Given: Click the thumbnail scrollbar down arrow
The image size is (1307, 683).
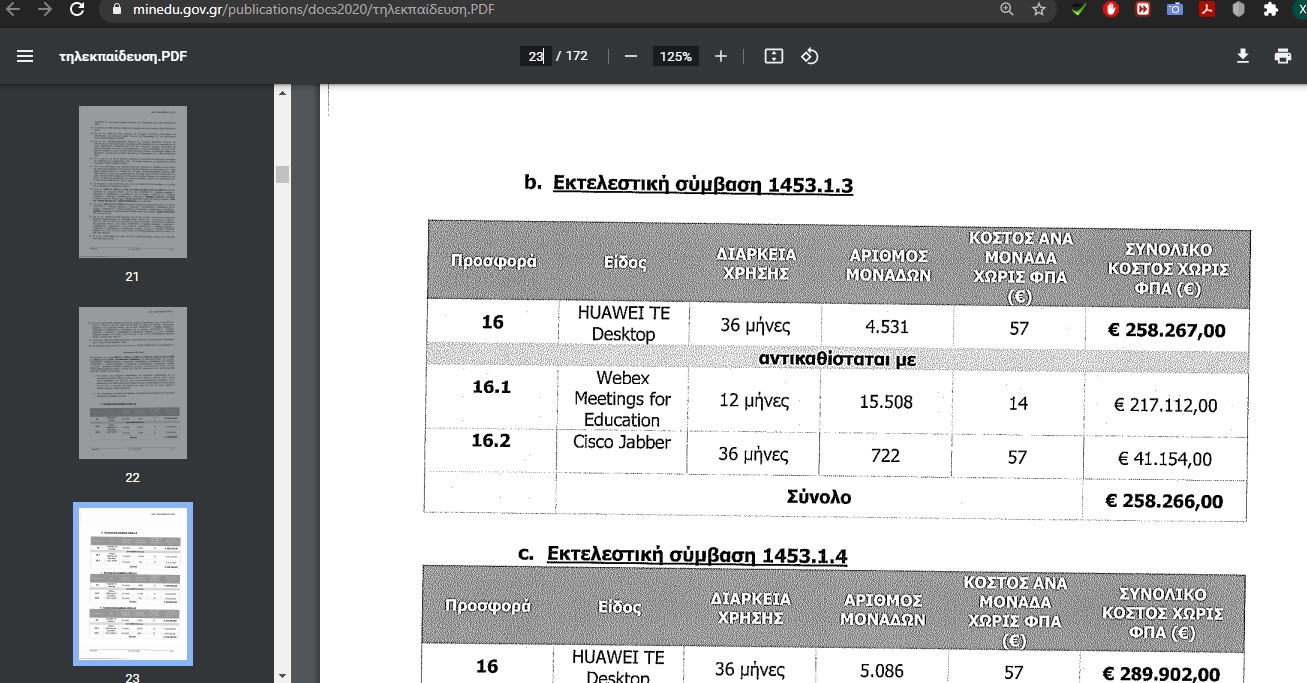Looking at the screenshot, I should (283, 676).
